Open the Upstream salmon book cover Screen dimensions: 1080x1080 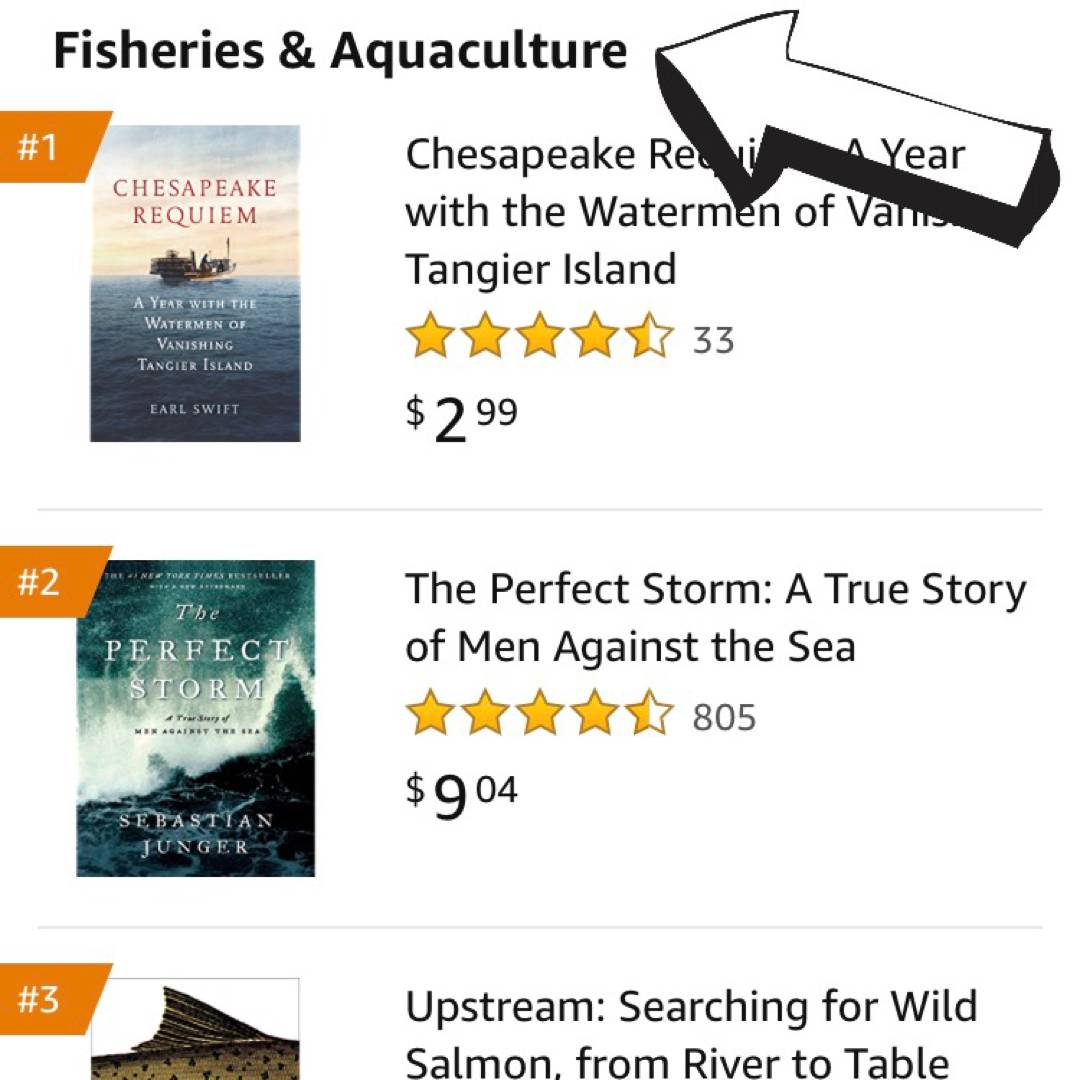(195, 1030)
